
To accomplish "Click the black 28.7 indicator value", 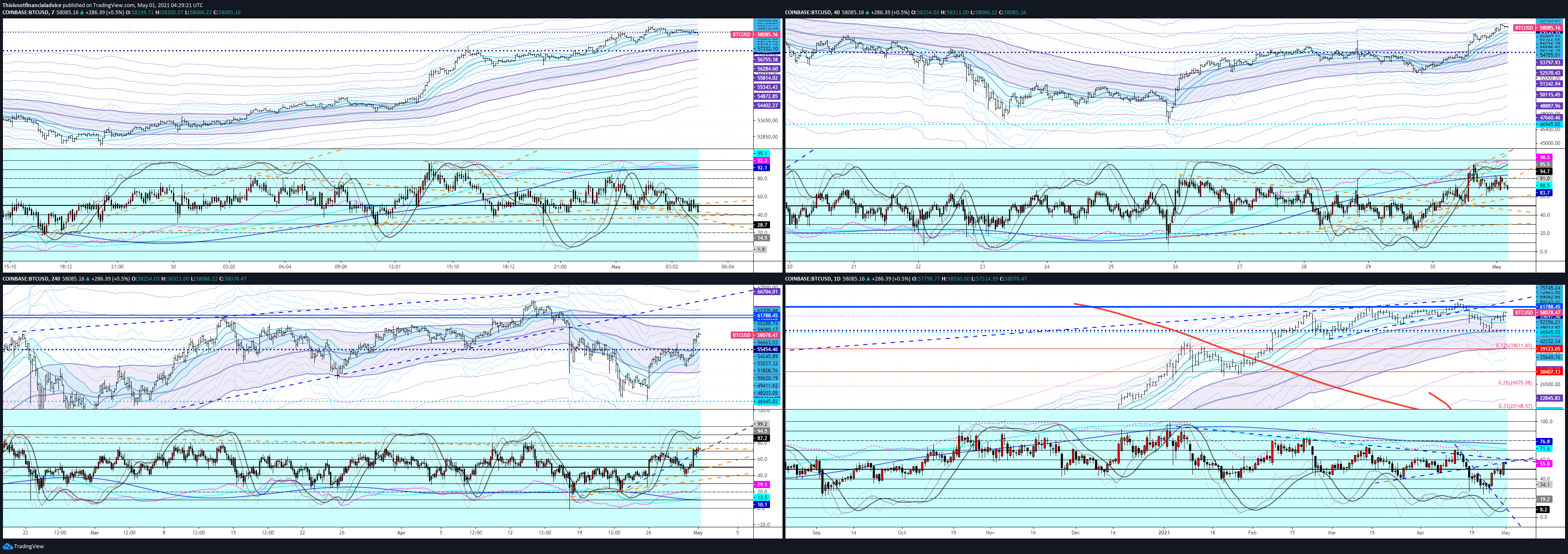I will click(762, 225).
